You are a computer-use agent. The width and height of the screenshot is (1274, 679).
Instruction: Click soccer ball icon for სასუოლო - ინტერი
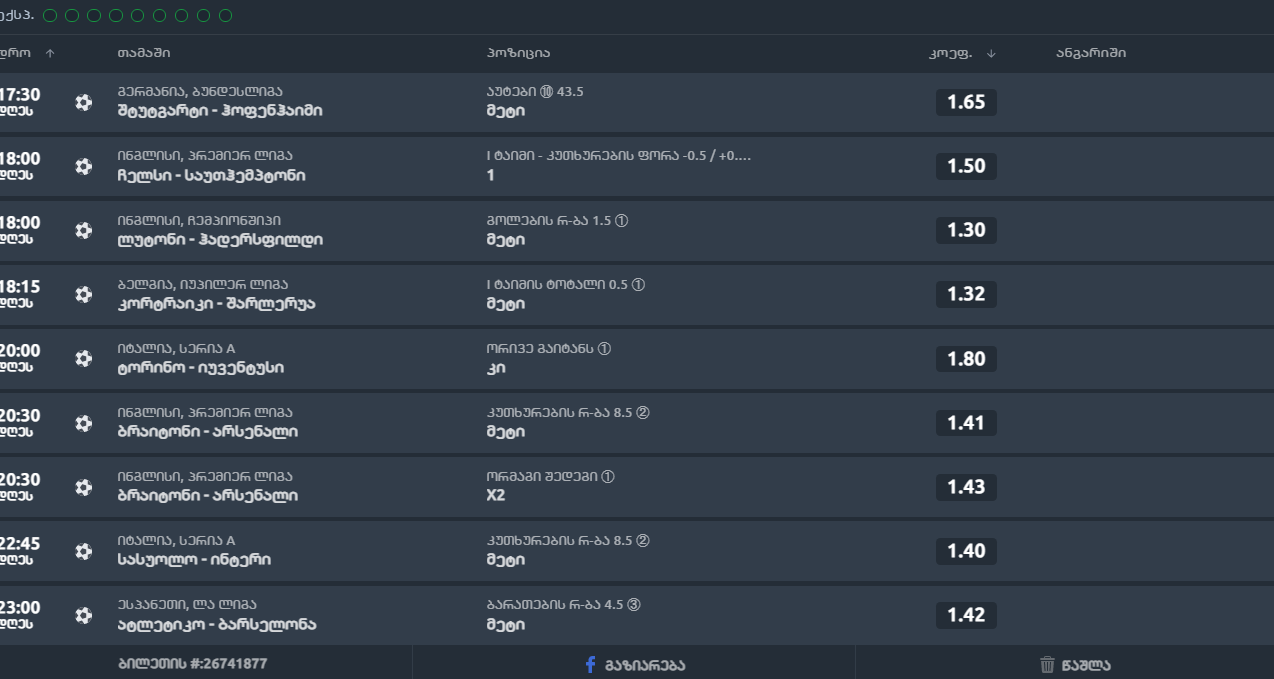click(83, 551)
